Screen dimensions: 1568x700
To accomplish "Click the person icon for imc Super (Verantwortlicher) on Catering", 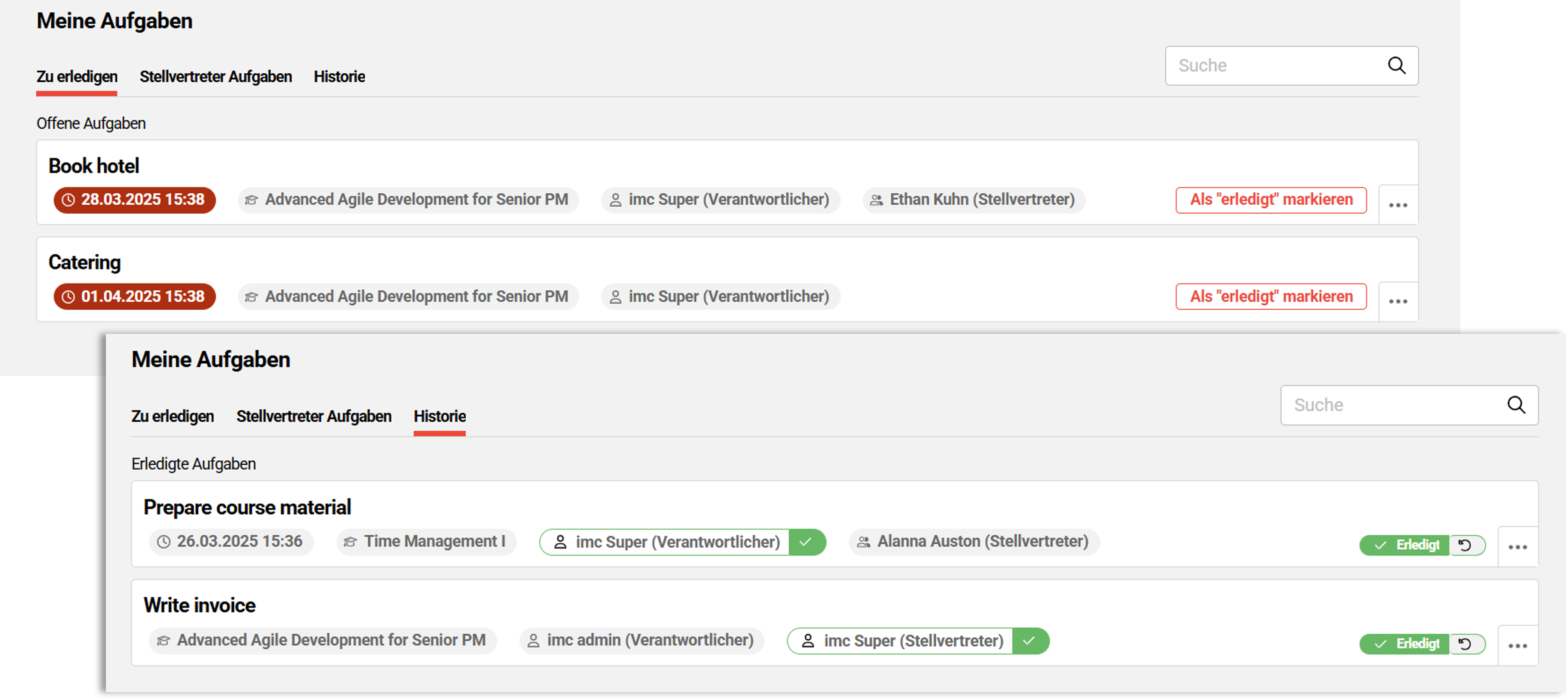I will pos(616,297).
